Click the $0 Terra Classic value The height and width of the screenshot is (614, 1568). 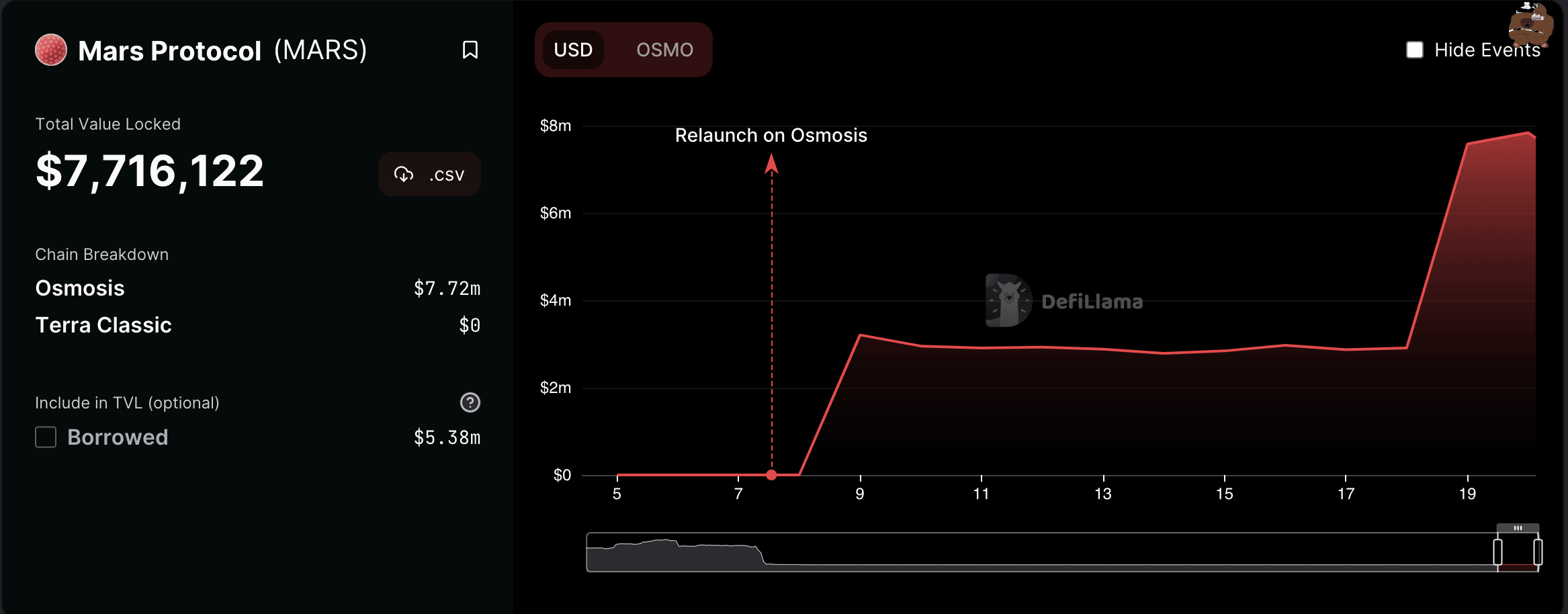click(x=470, y=325)
